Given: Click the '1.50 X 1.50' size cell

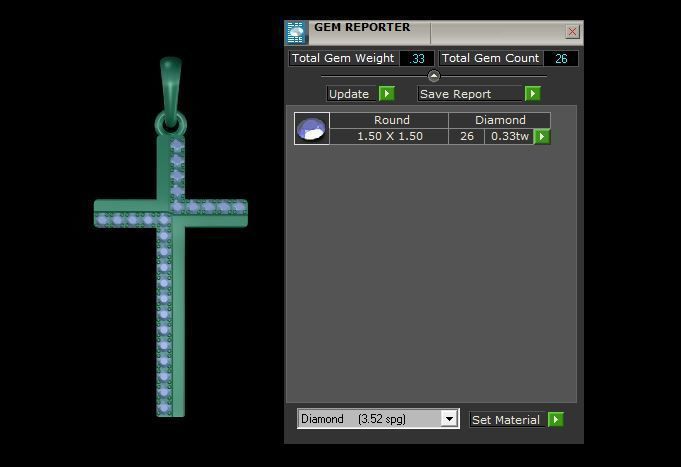Looking at the screenshot, I should coord(389,136).
